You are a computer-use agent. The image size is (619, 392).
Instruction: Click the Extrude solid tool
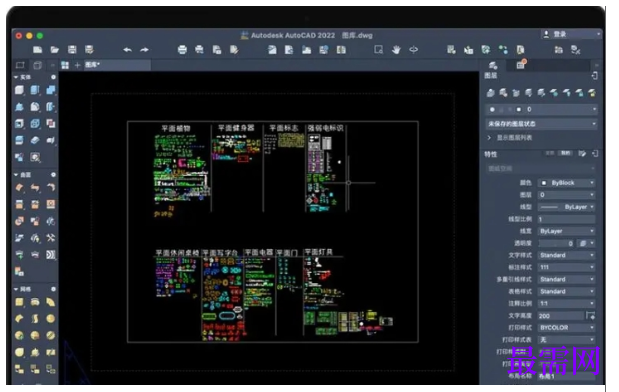coord(35,90)
